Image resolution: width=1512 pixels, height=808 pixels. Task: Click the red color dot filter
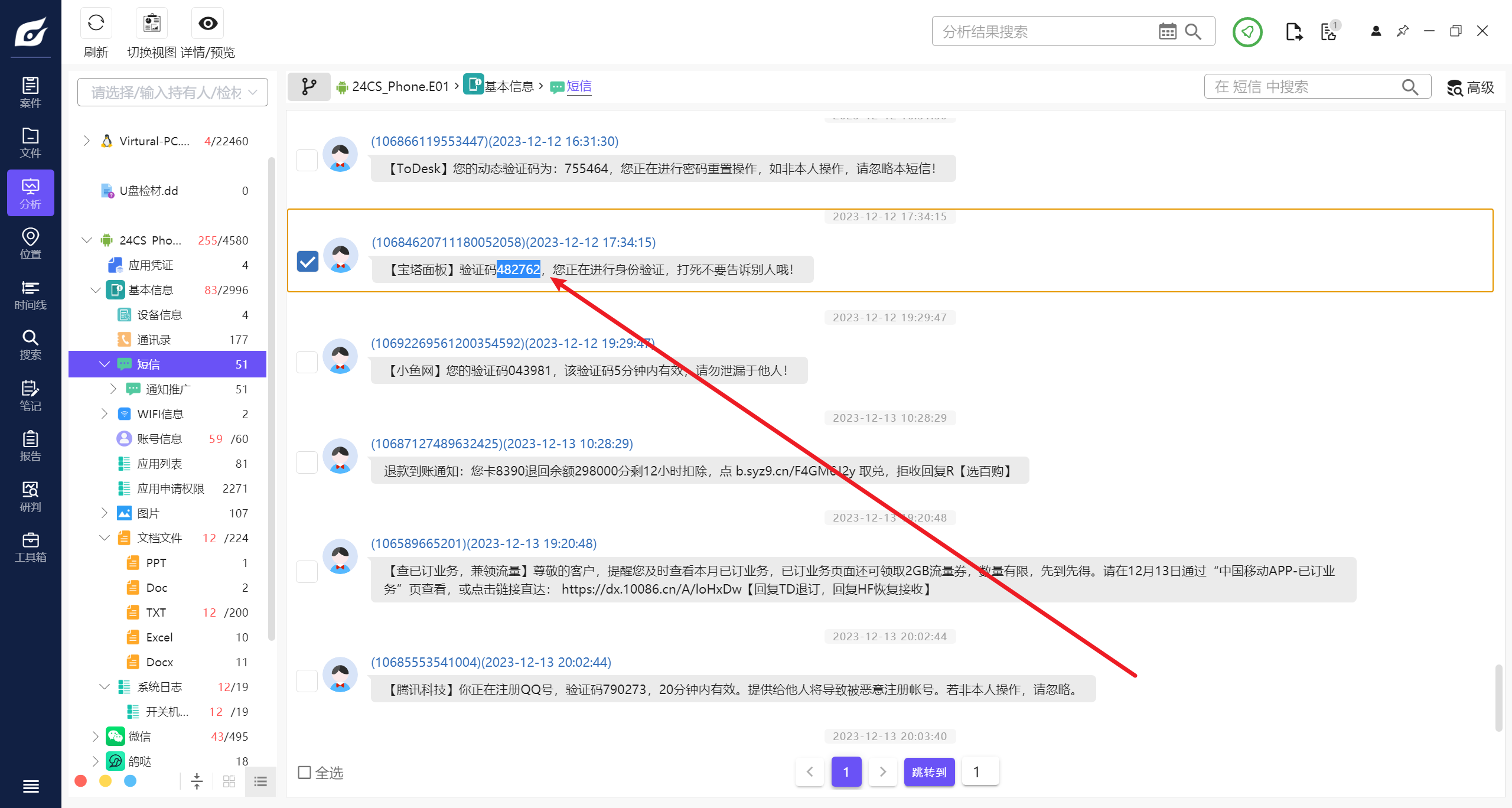point(81,781)
